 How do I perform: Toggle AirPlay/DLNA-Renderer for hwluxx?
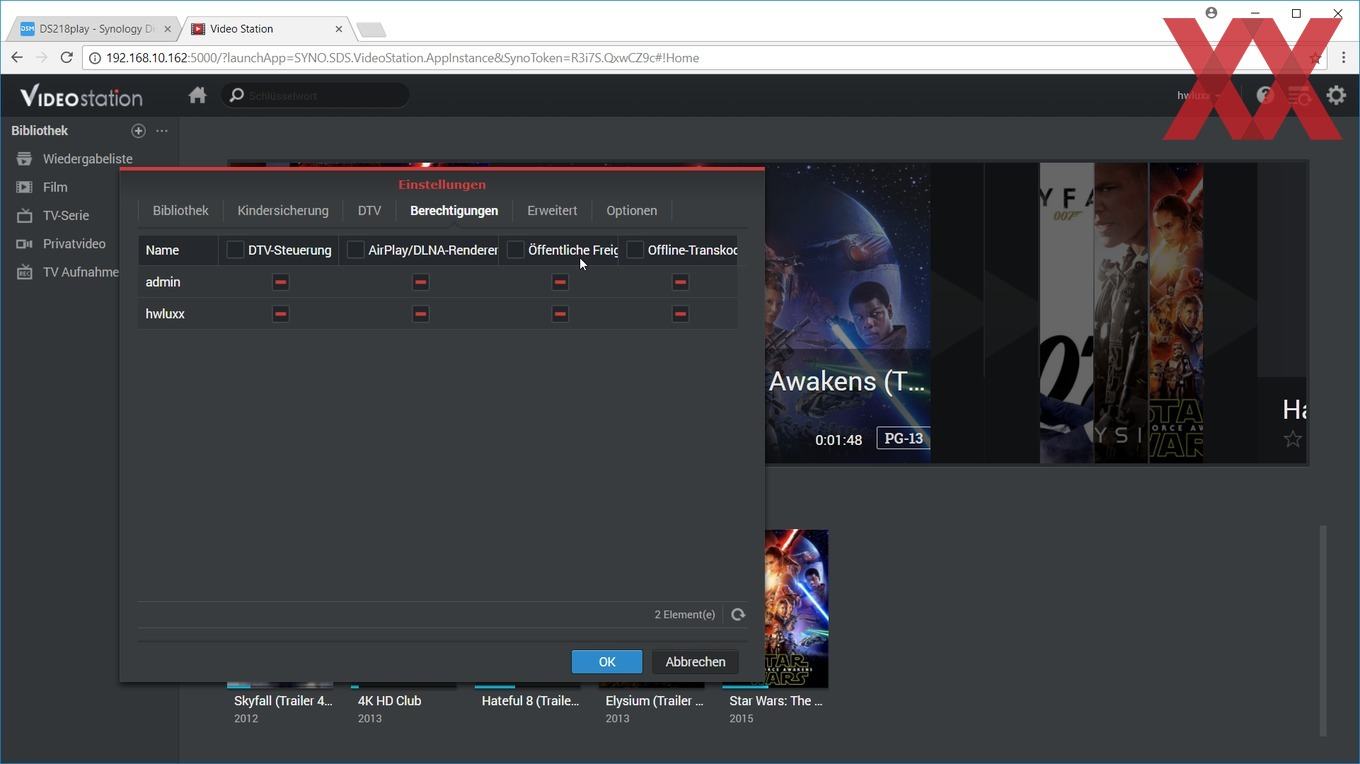coord(420,314)
